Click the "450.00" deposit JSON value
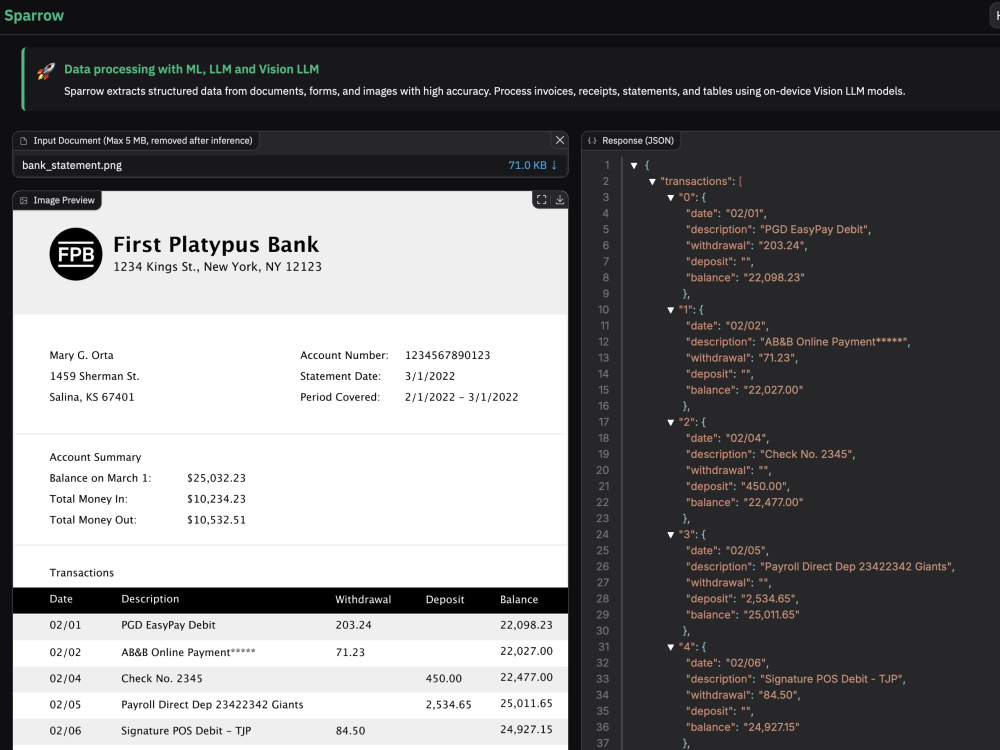The image size is (1000, 750). (764, 486)
